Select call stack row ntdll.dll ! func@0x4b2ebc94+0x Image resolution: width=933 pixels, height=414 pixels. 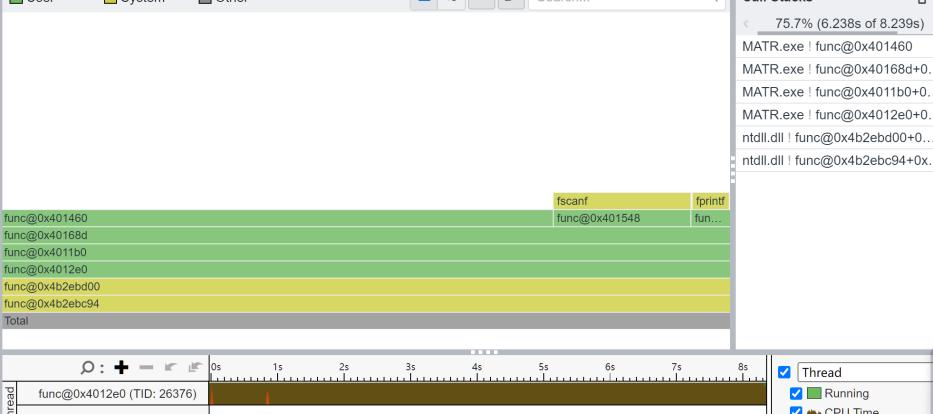point(834,160)
